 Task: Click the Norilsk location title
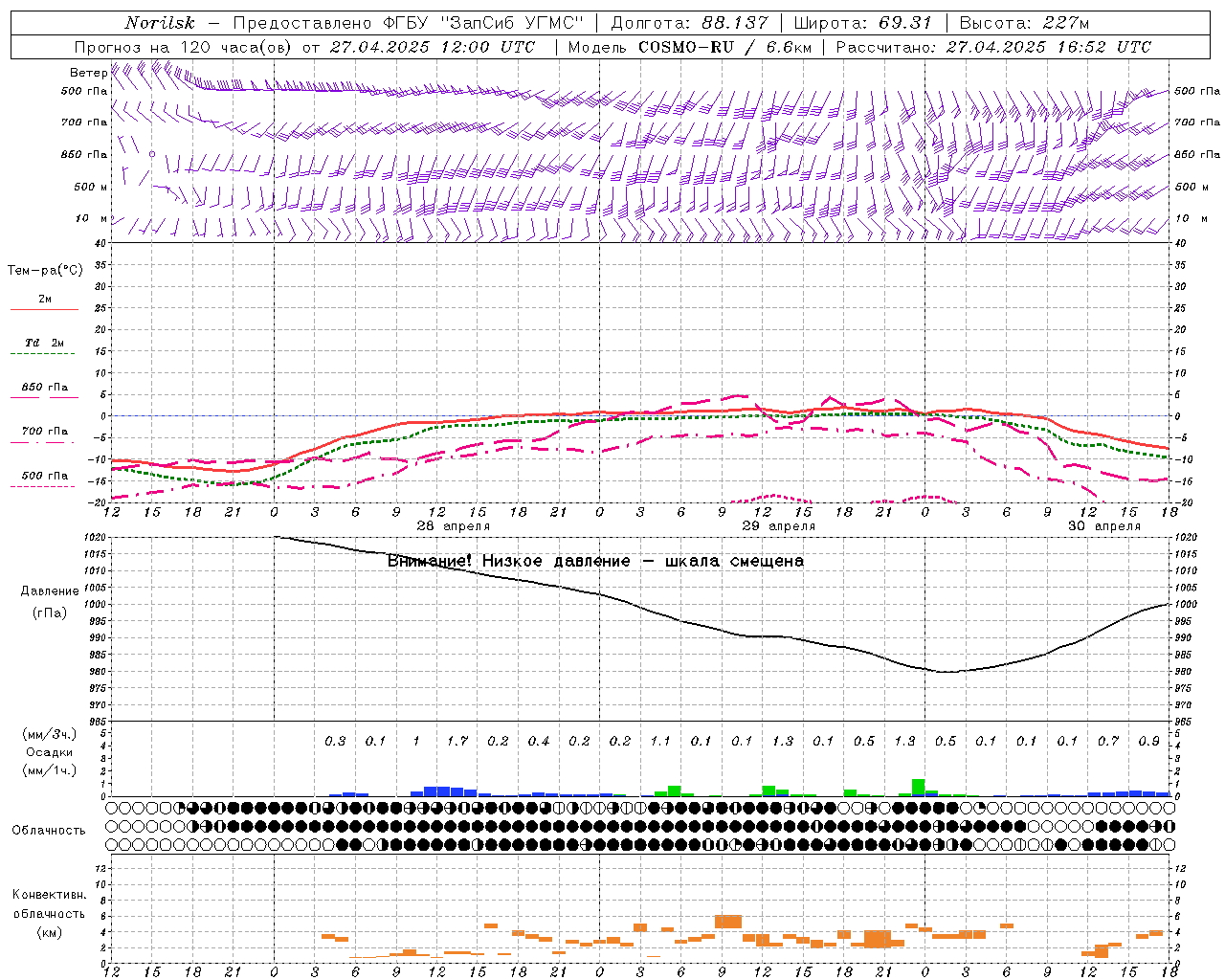click(160, 23)
